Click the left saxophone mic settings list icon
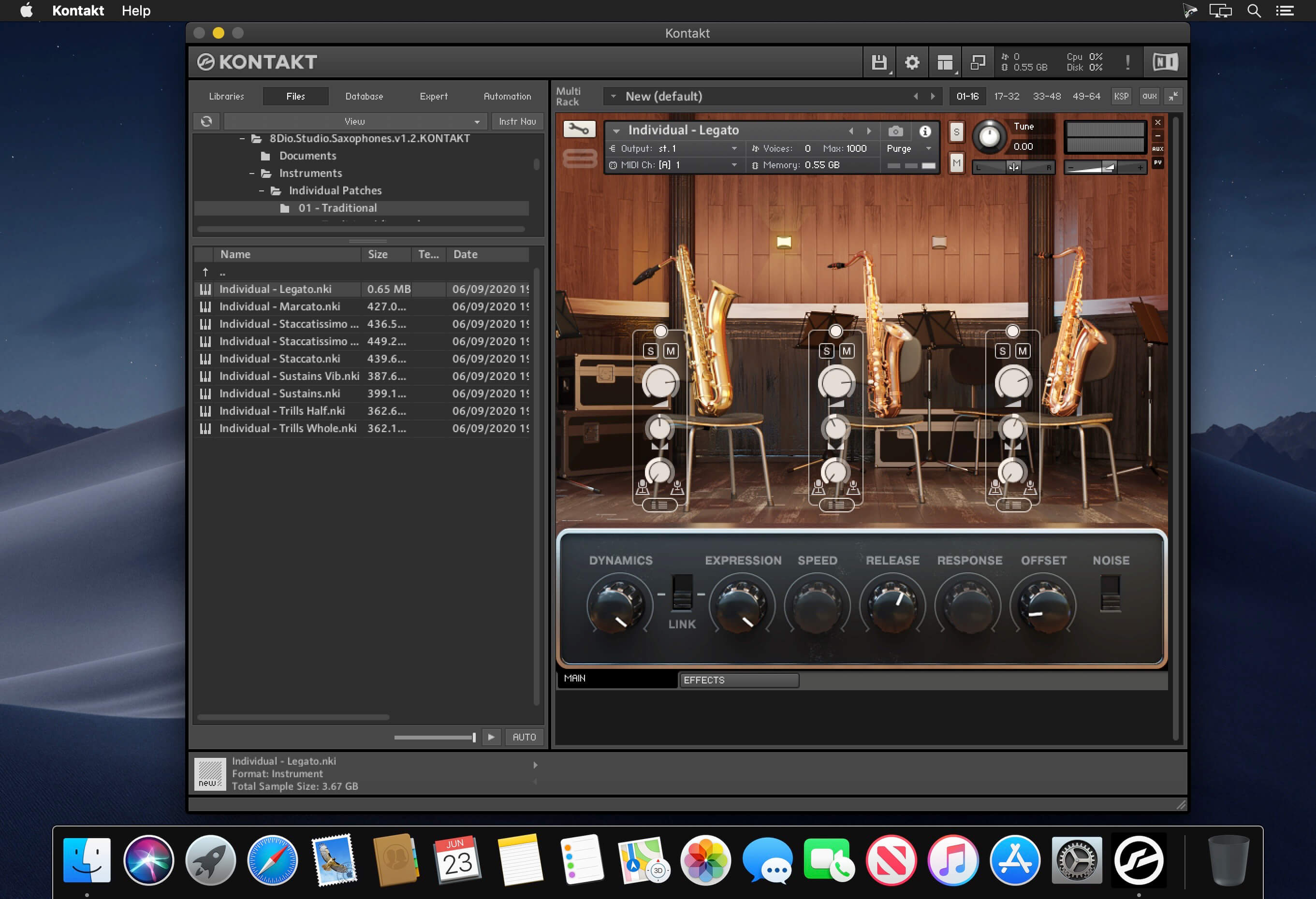This screenshot has height=899, width=1316. (x=660, y=505)
